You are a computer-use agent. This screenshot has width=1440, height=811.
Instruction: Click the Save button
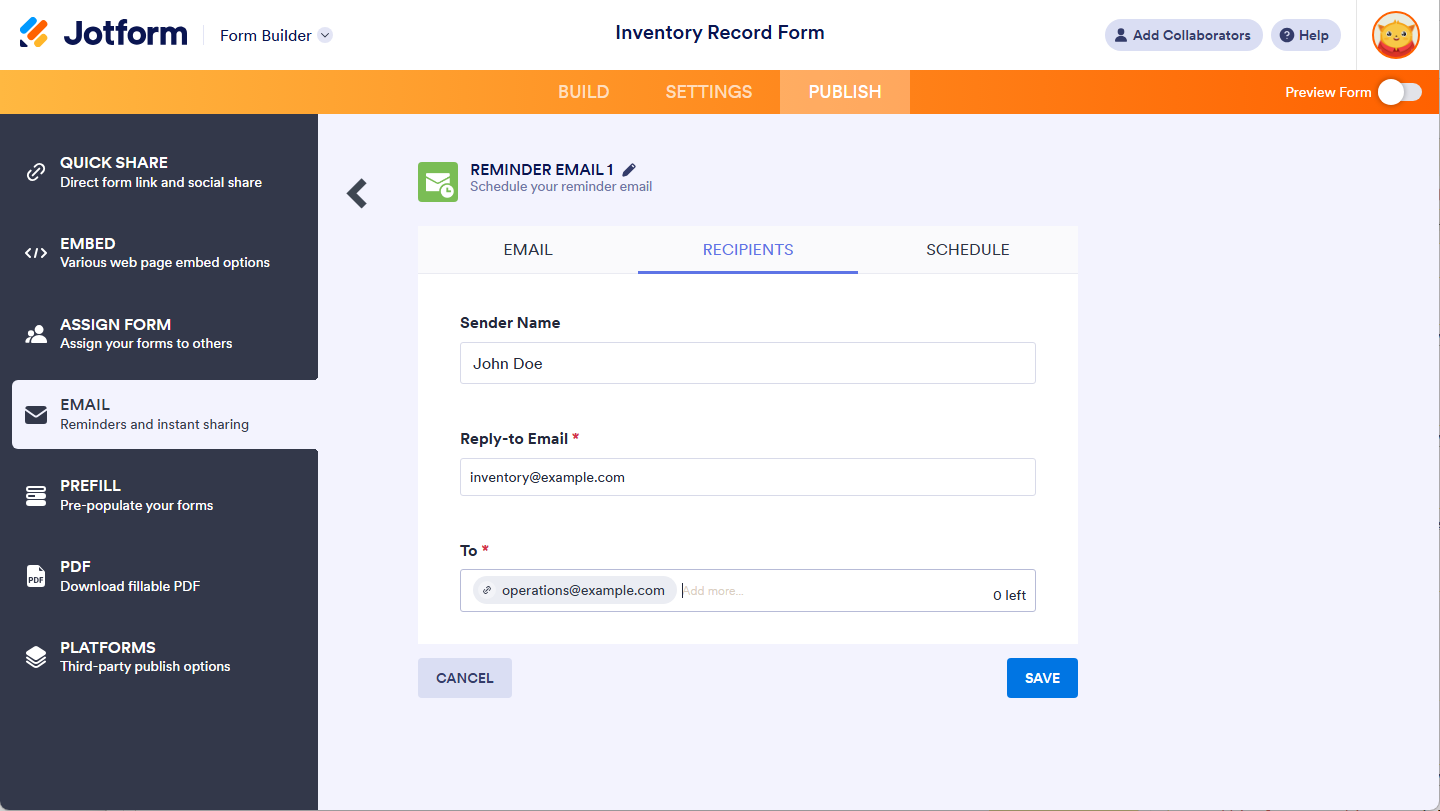(1042, 678)
